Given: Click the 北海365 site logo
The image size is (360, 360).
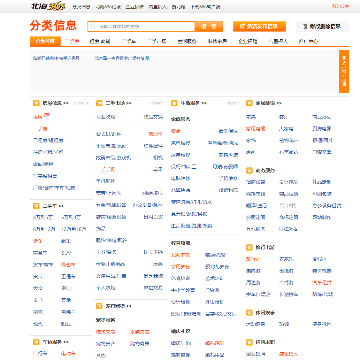Looking at the screenshot, I should pos(48,6).
